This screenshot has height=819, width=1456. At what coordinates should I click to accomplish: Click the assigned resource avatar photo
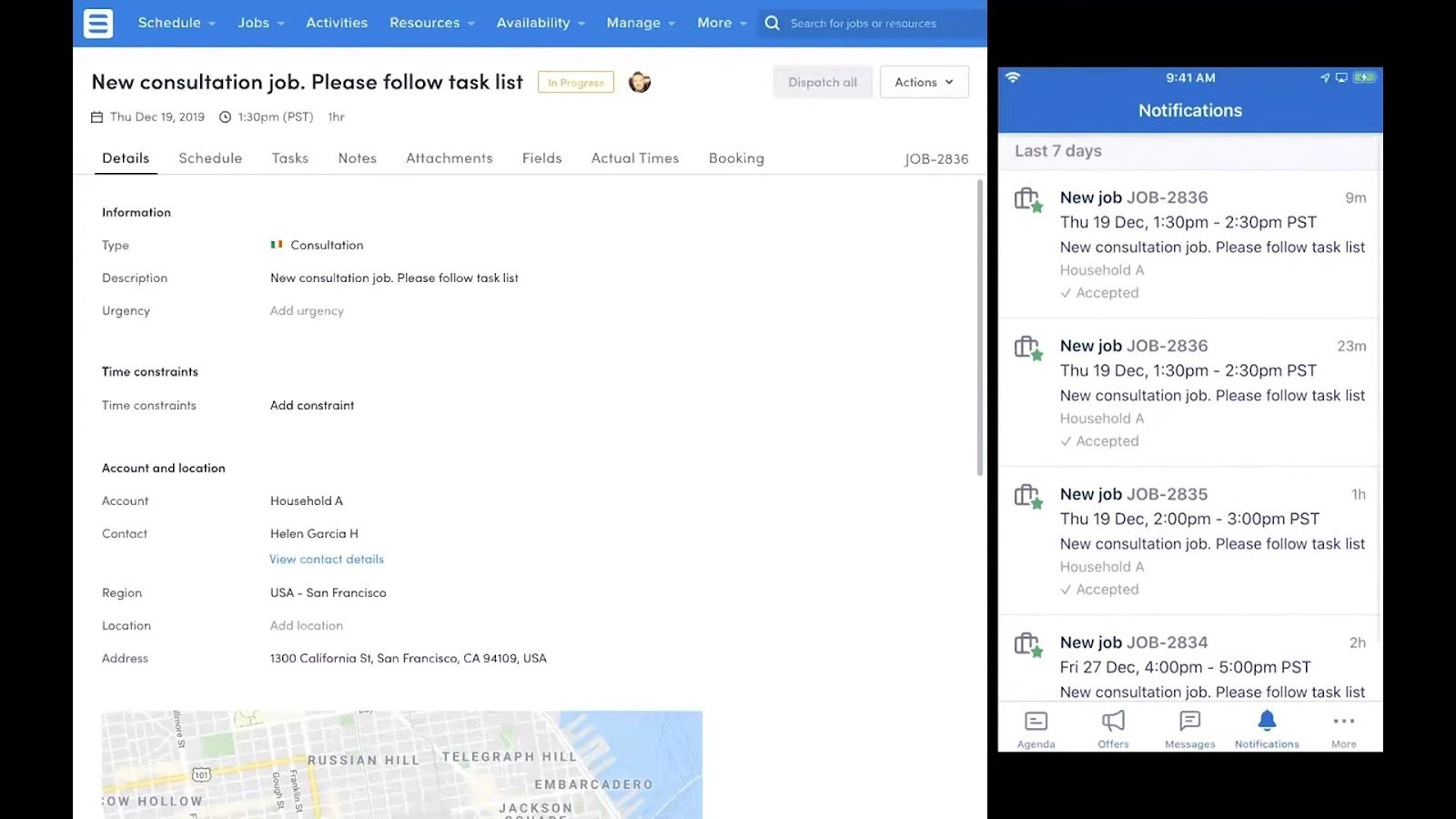(640, 82)
